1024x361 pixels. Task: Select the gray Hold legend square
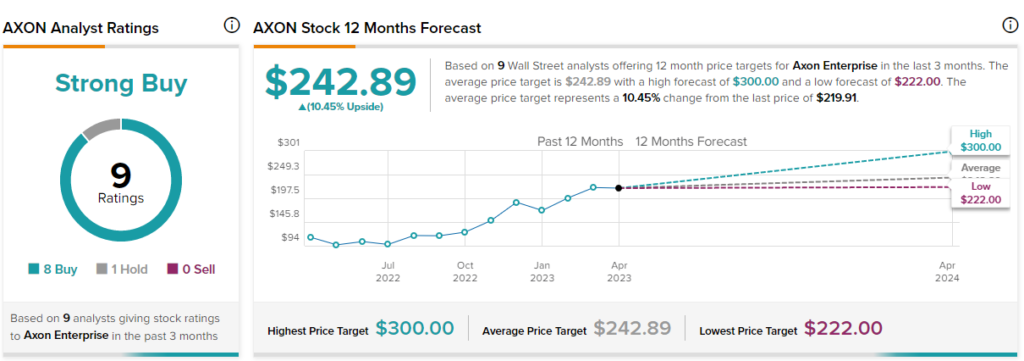101,269
